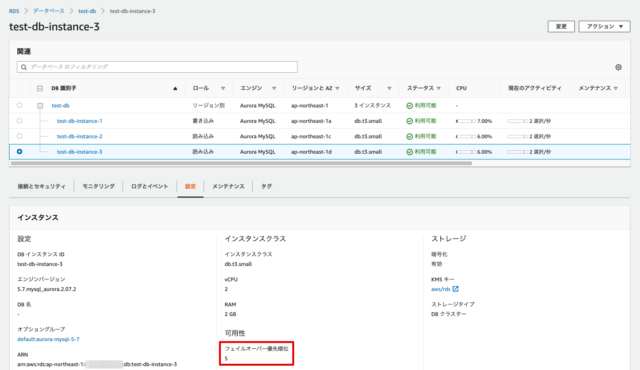The image size is (640, 370).
Task: Click the search magnifier icon in filter box
Action: pos(24,67)
